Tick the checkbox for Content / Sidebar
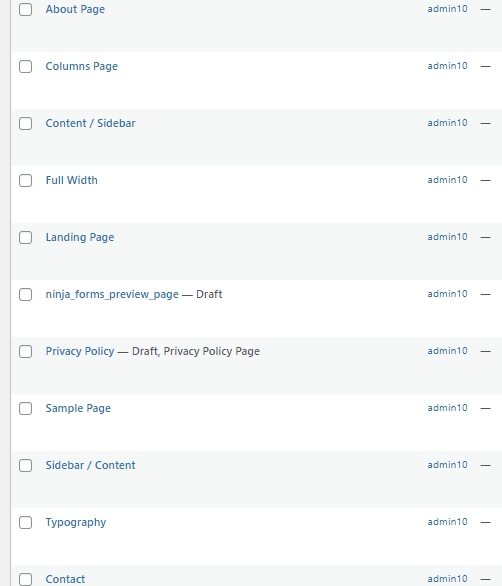 pos(25,123)
